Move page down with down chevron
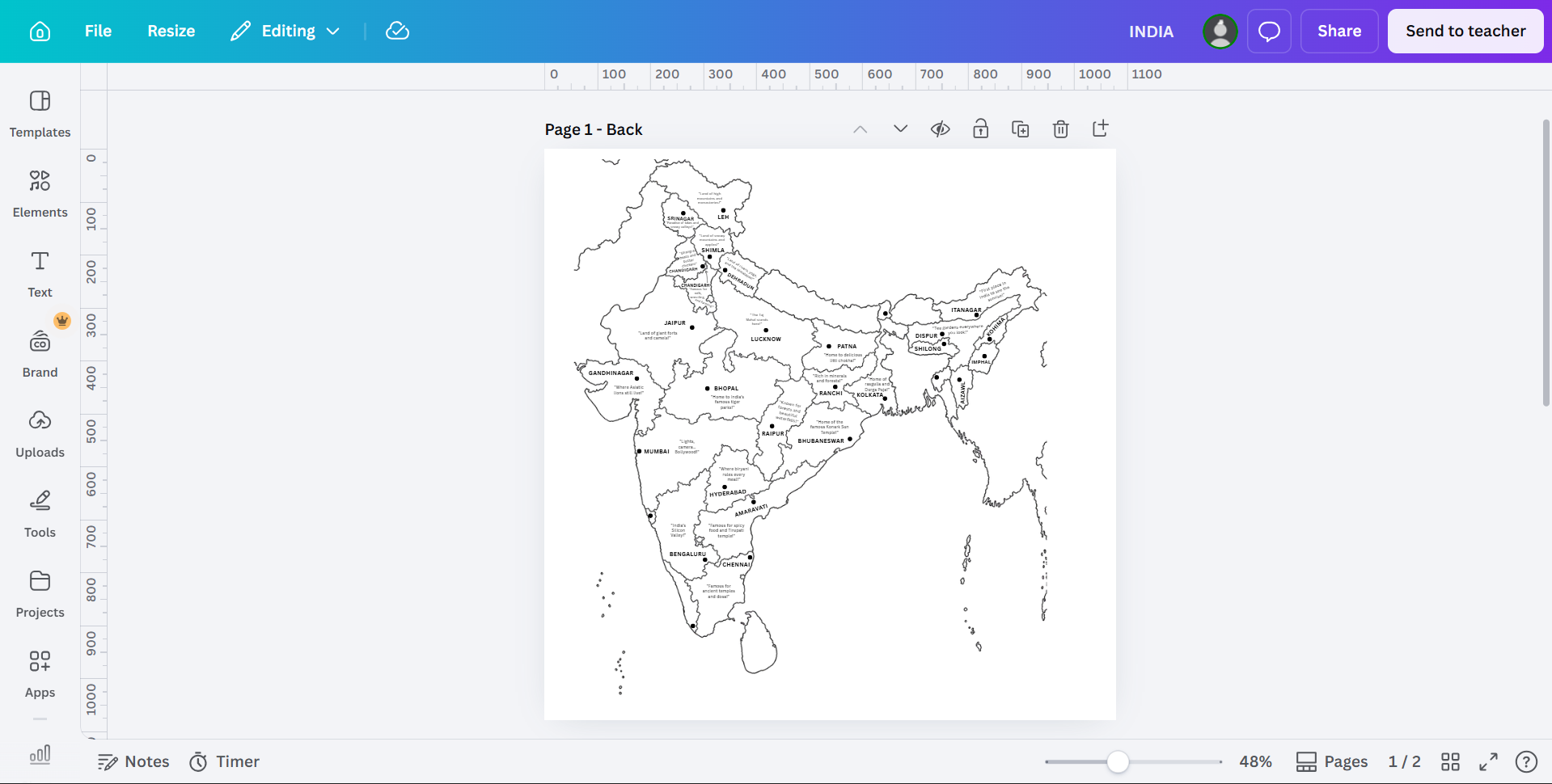The image size is (1552, 784). tap(900, 129)
